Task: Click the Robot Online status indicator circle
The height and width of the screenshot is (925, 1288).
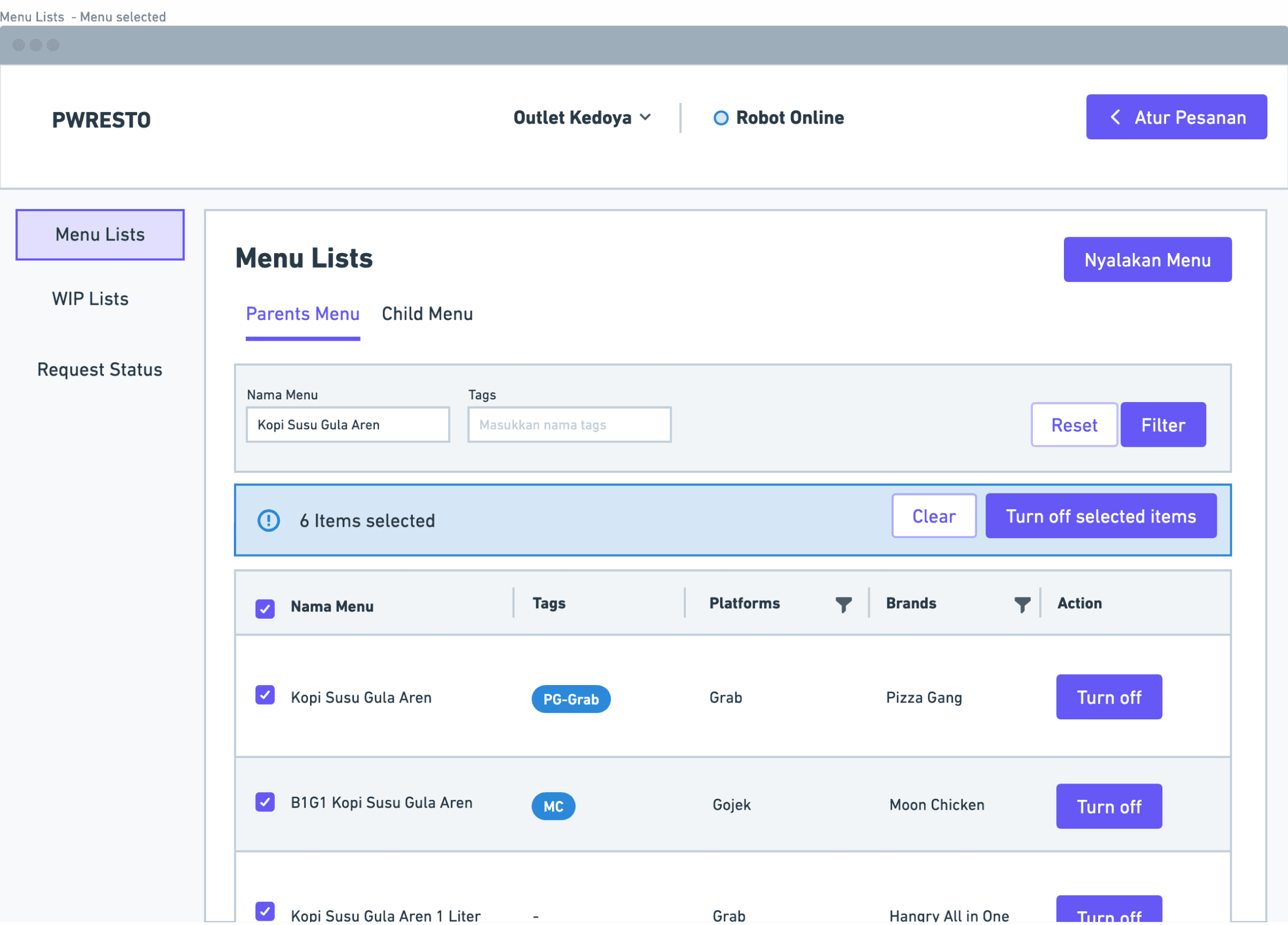Action: (721, 118)
